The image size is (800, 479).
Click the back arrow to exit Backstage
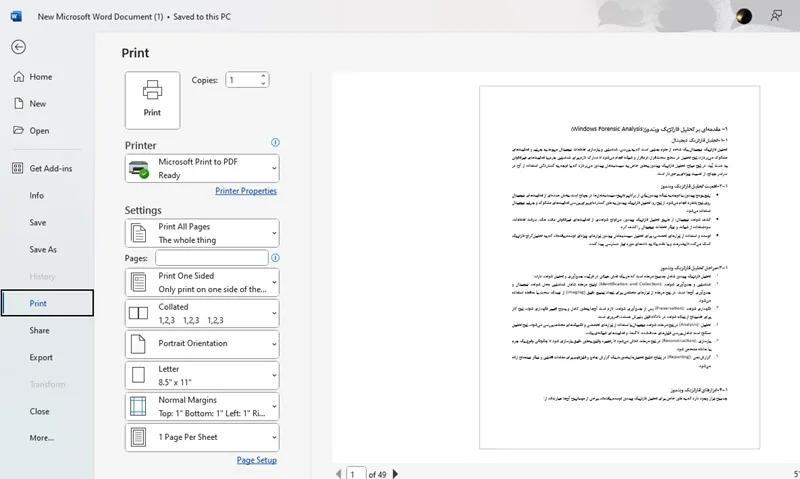click(18, 47)
